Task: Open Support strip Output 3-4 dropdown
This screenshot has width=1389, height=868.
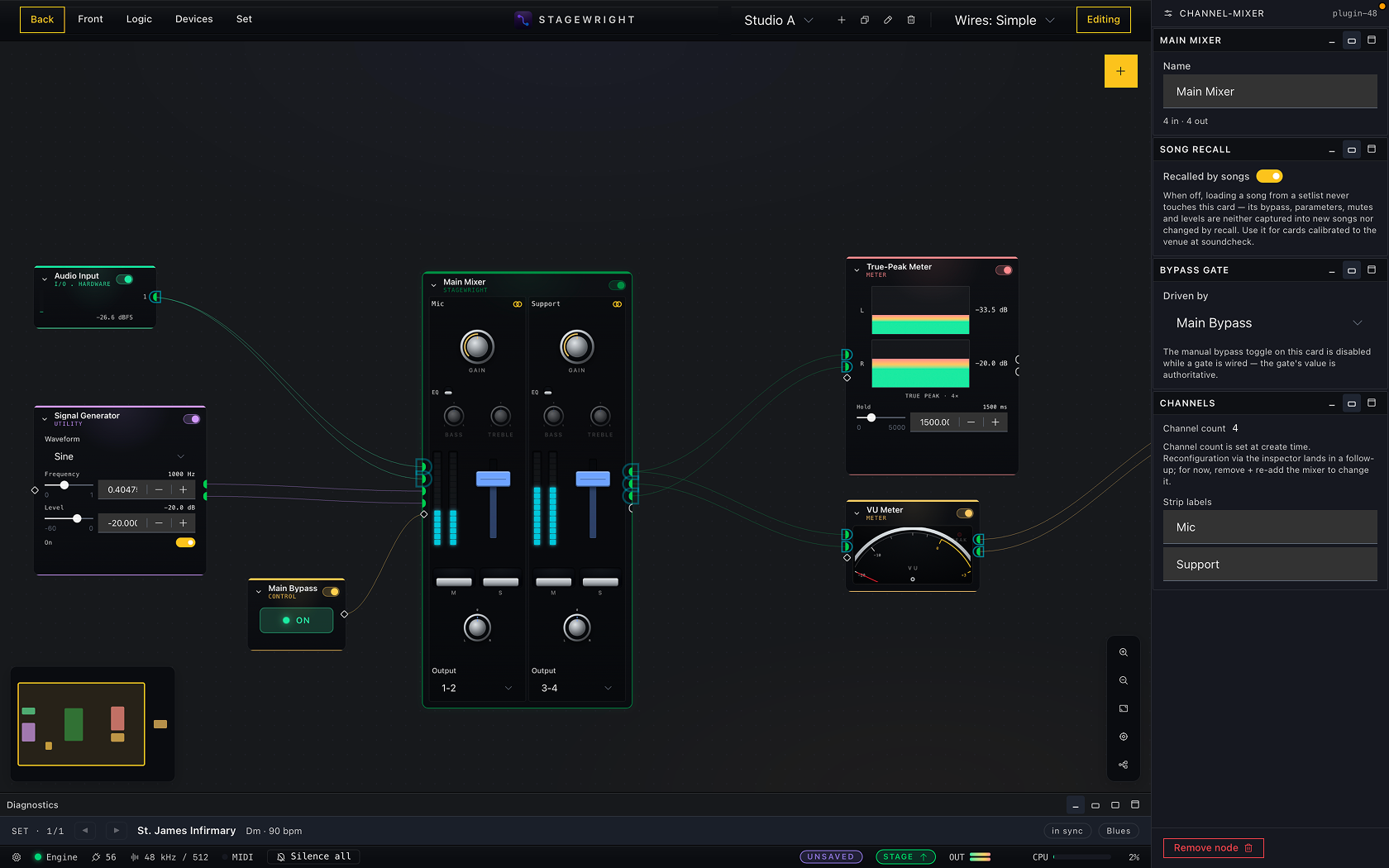Action: (x=576, y=688)
